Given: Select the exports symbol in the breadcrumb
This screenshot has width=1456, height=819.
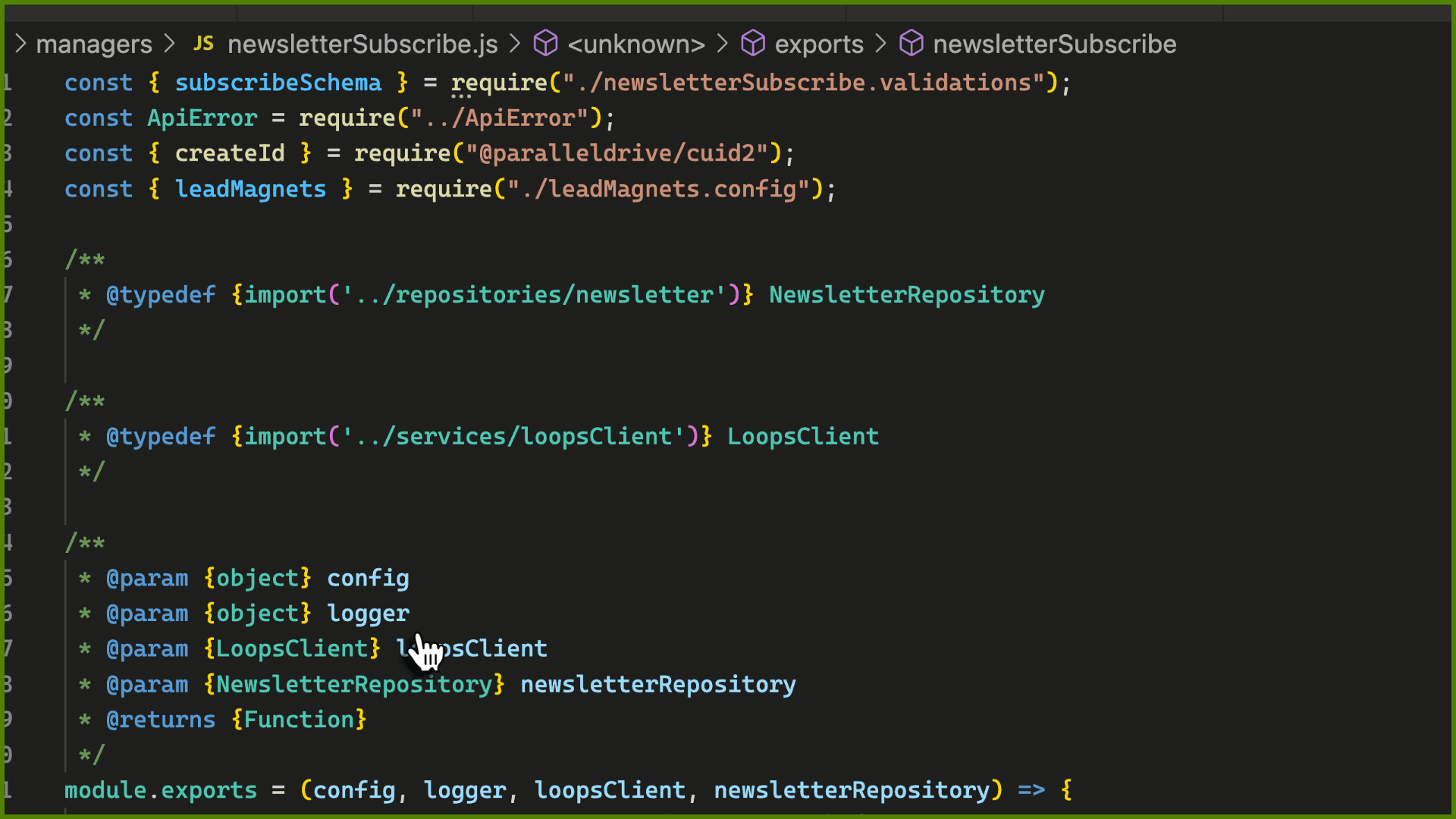Looking at the screenshot, I should point(818,43).
